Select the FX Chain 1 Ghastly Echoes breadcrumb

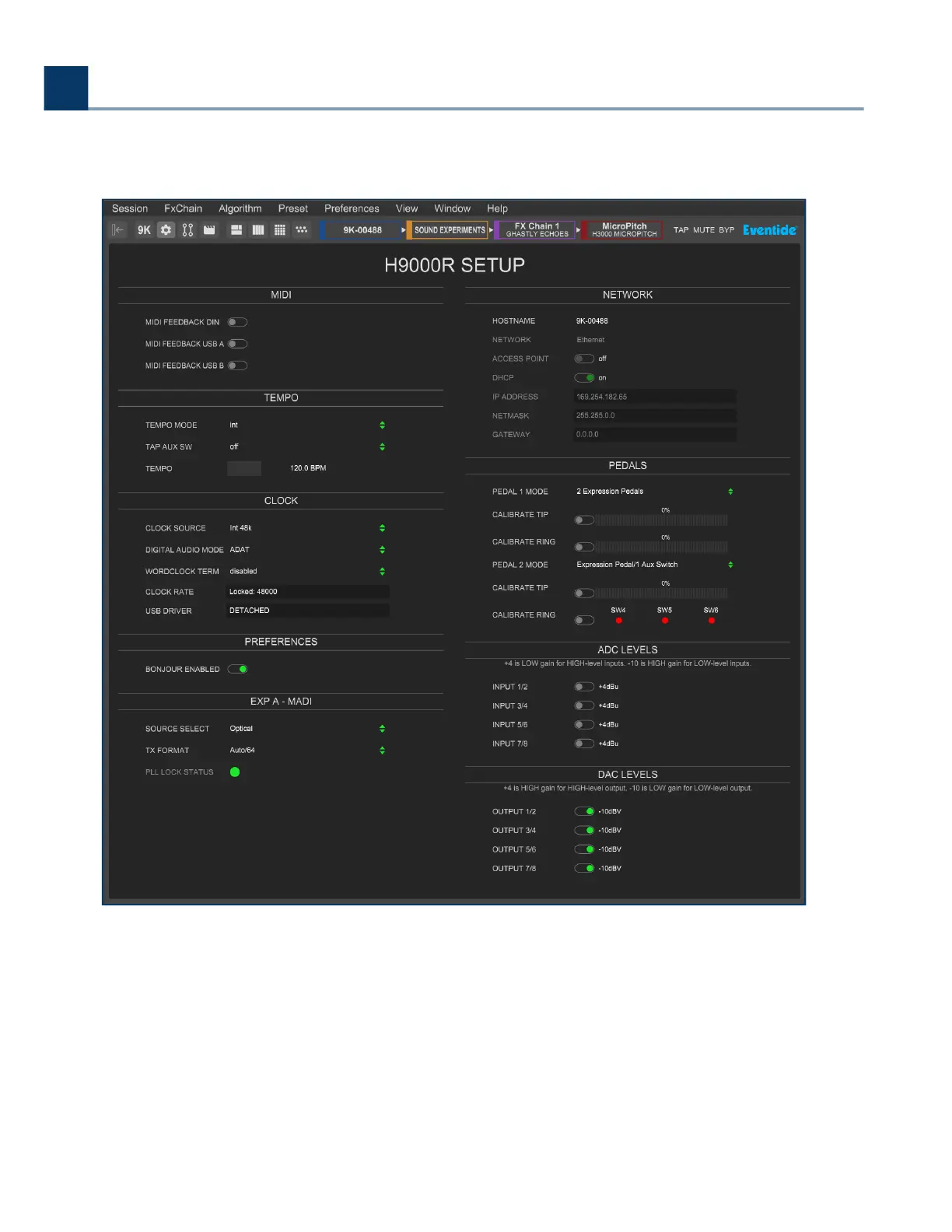535,230
